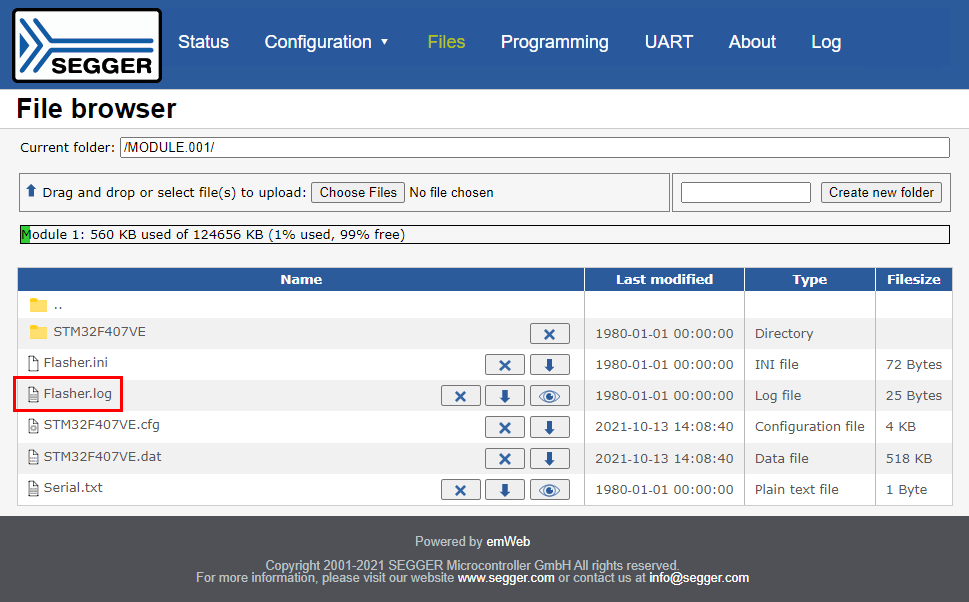Go up to the parent folder (..)
The height and width of the screenshot is (602, 969).
(57, 305)
